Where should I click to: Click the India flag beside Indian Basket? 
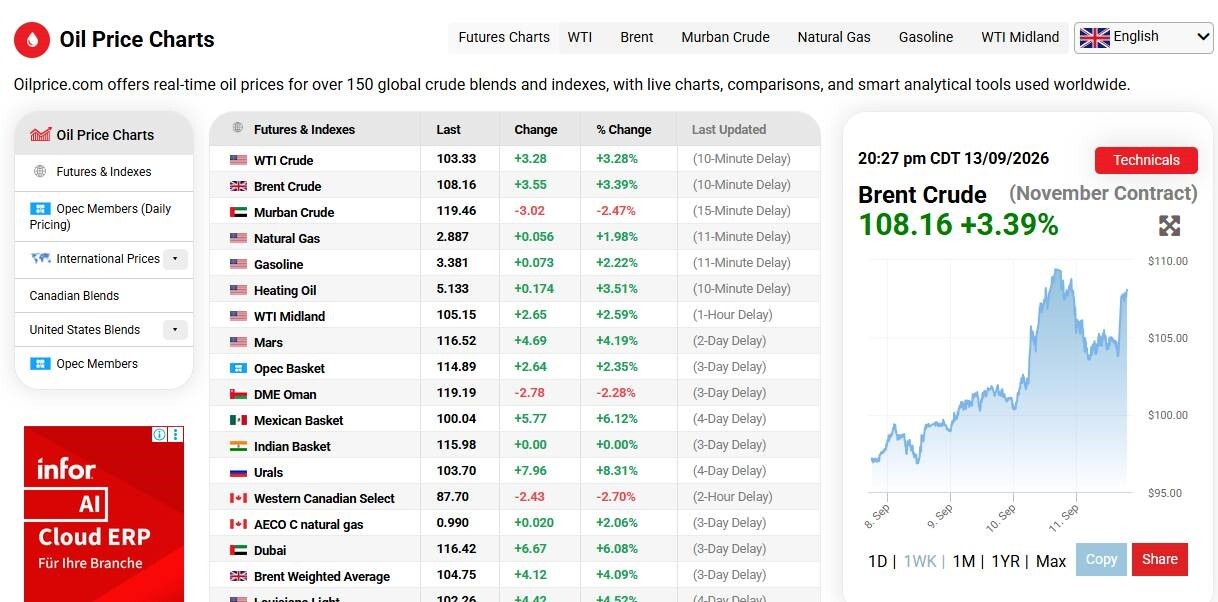pos(238,446)
